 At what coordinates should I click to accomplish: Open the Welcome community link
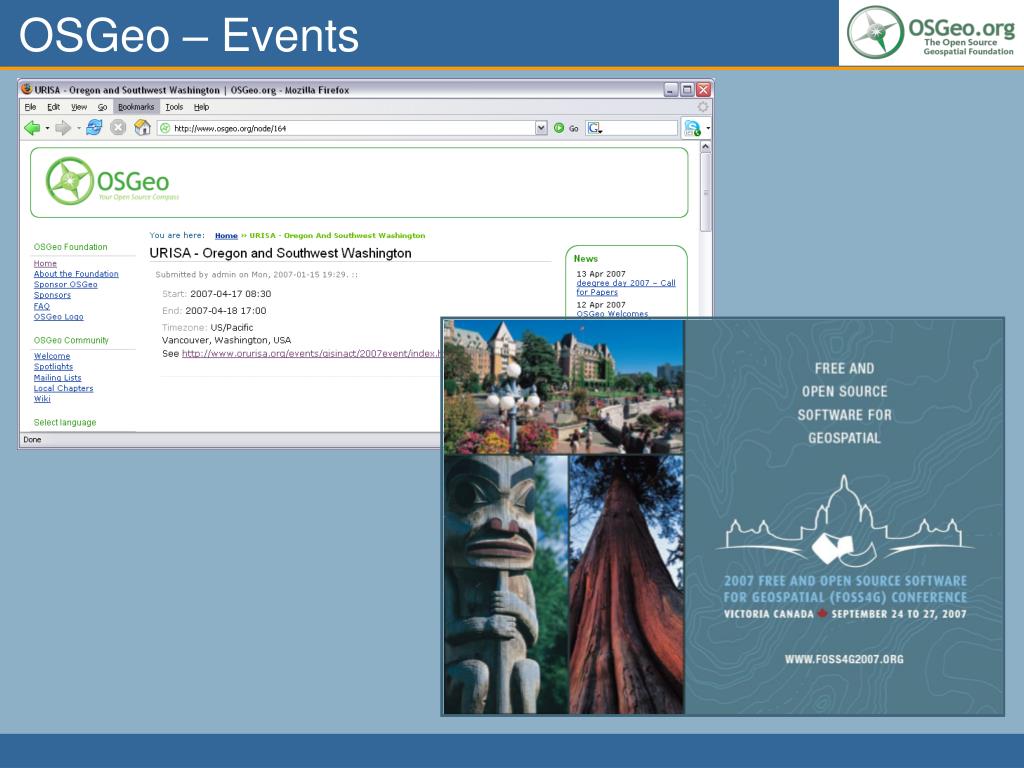[x=52, y=356]
